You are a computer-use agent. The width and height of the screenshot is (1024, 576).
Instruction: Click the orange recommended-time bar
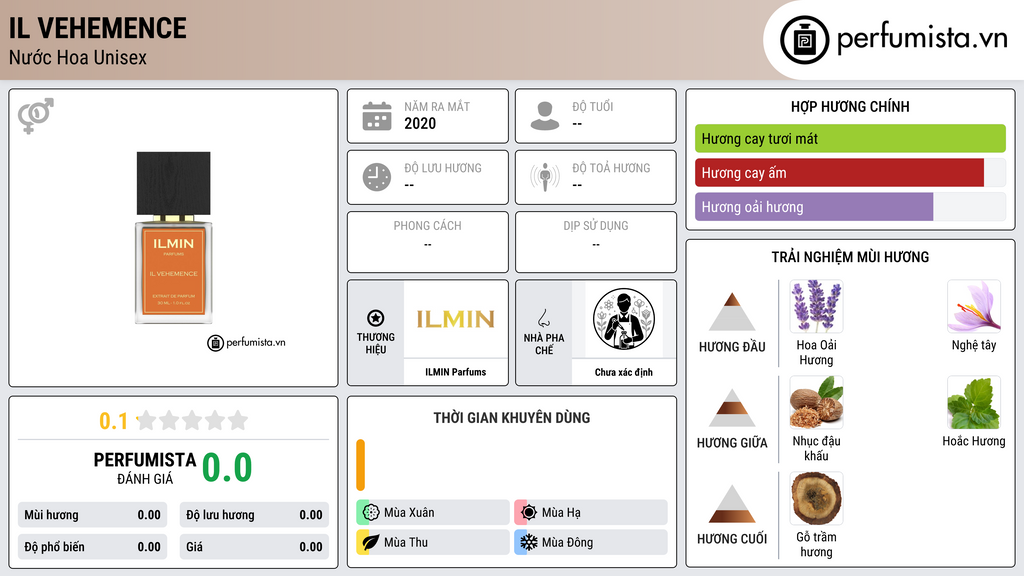tap(360, 465)
